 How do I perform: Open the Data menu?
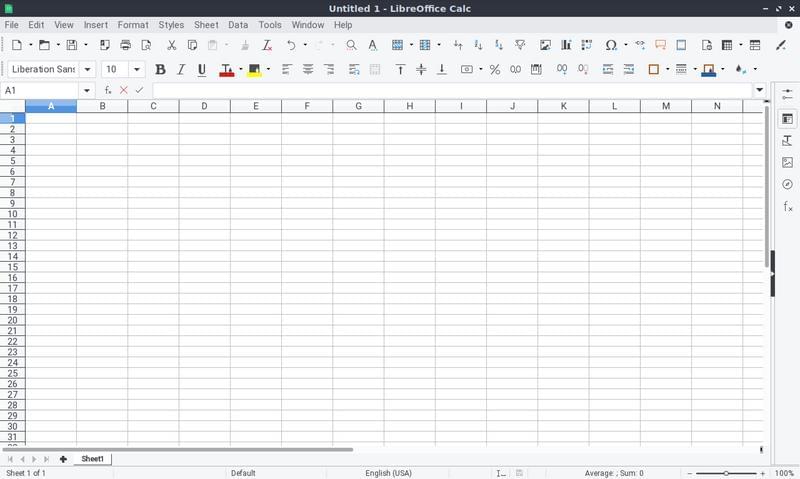[x=238, y=24]
